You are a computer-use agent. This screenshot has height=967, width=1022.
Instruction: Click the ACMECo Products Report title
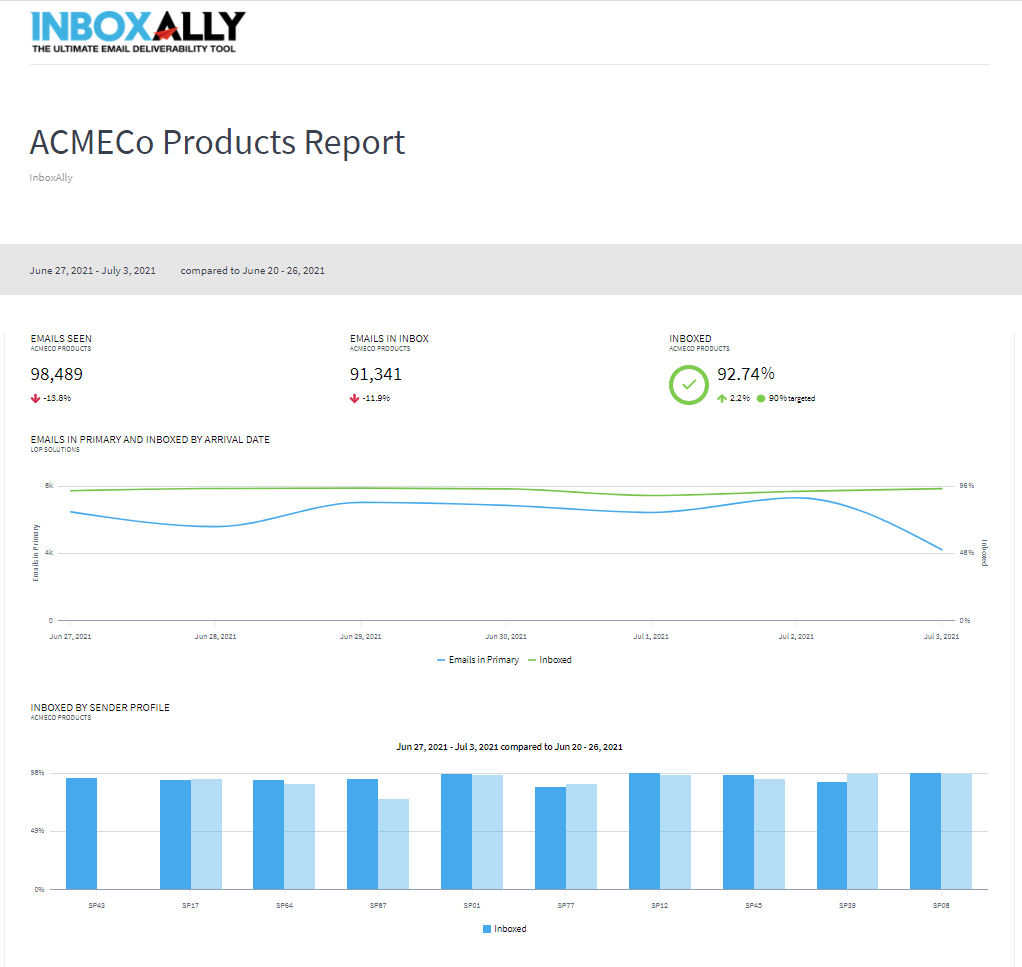pyautogui.click(x=217, y=142)
